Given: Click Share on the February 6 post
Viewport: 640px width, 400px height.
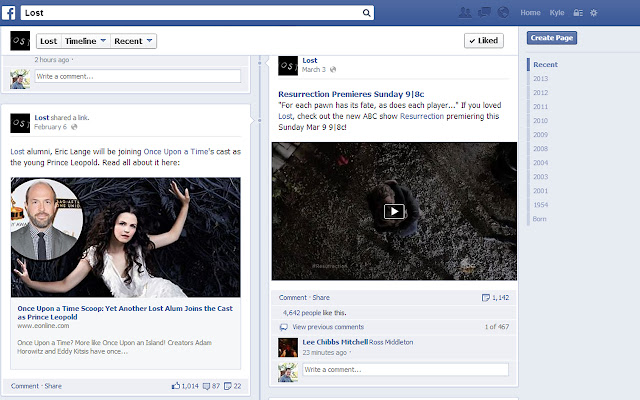Looking at the screenshot, I should (x=53, y=386).
